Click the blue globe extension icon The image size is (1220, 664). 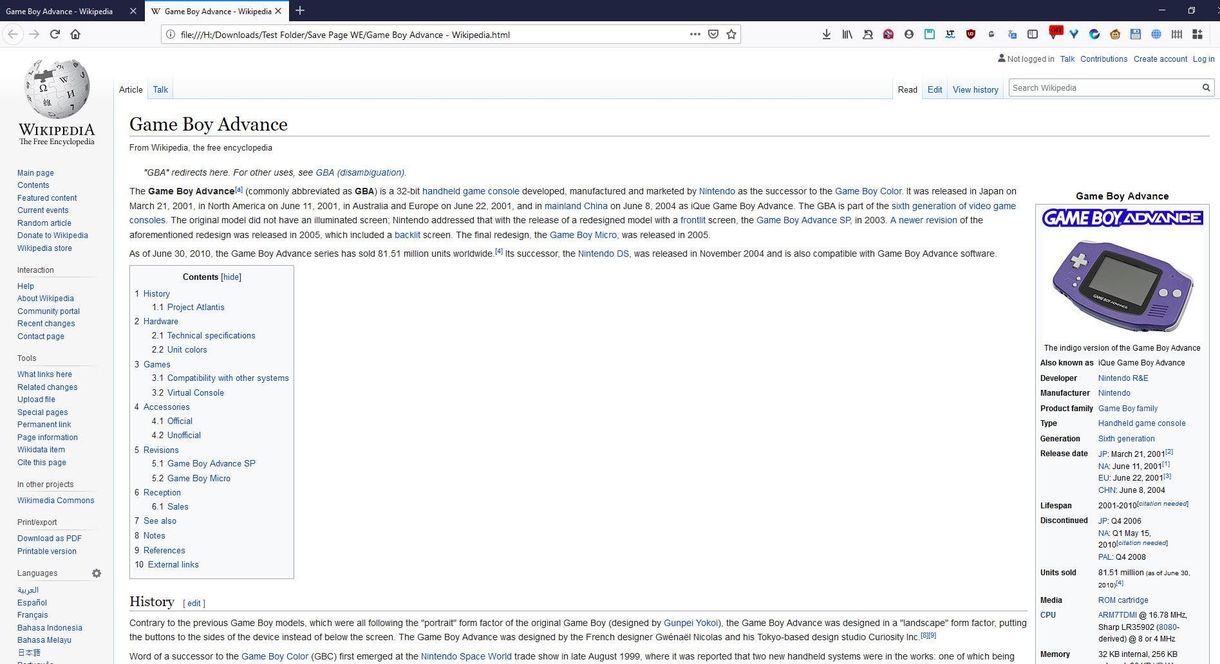[x=1156, y=34]
